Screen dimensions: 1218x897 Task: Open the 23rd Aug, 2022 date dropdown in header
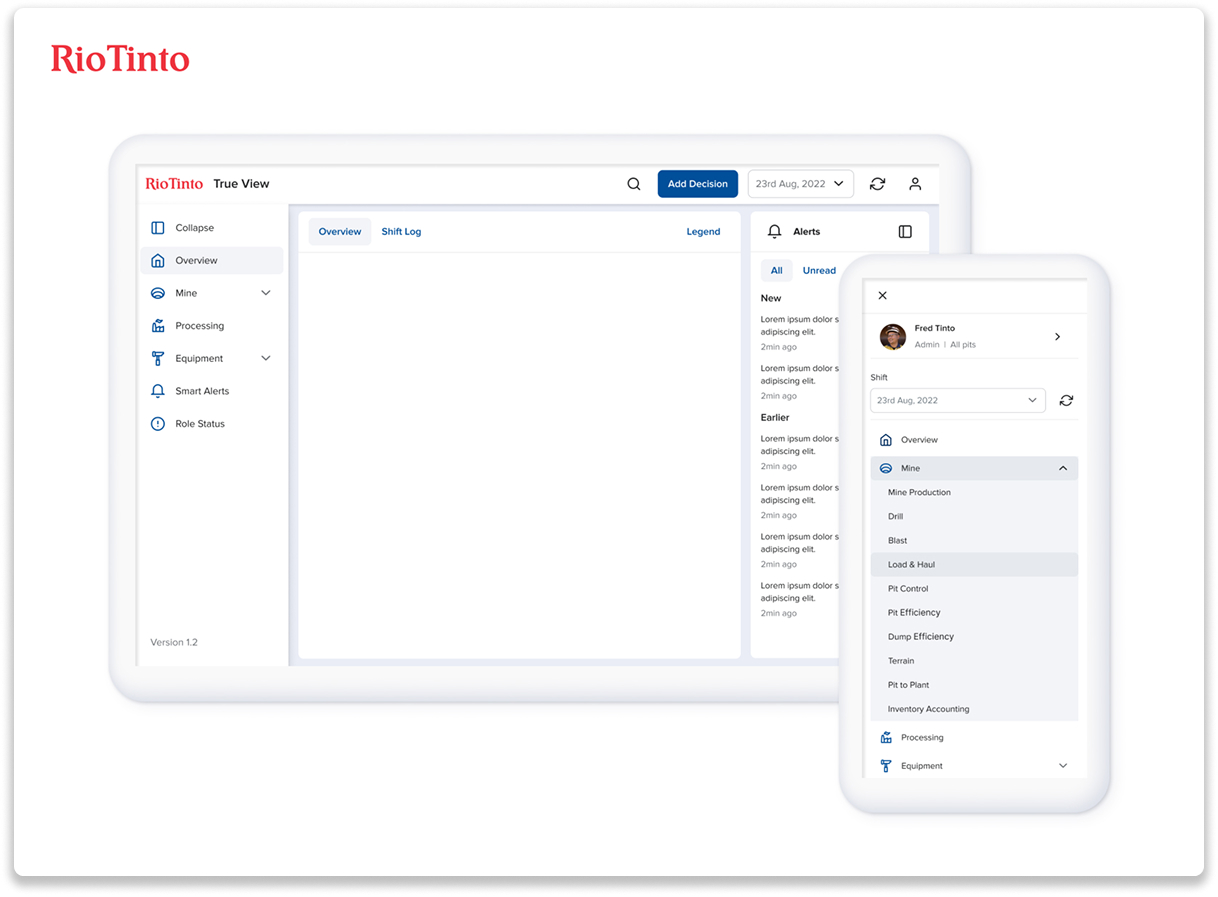800,184
